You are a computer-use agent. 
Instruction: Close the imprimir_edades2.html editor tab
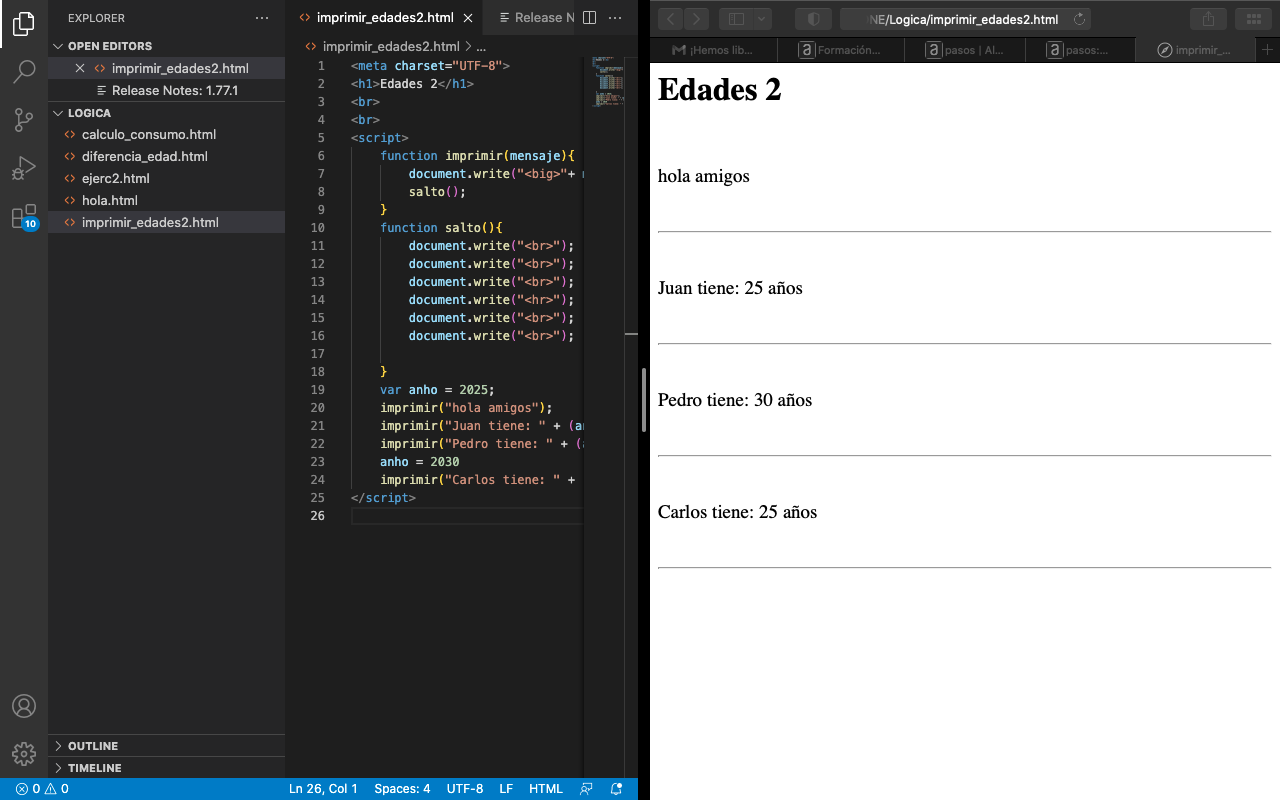point(468,18)
